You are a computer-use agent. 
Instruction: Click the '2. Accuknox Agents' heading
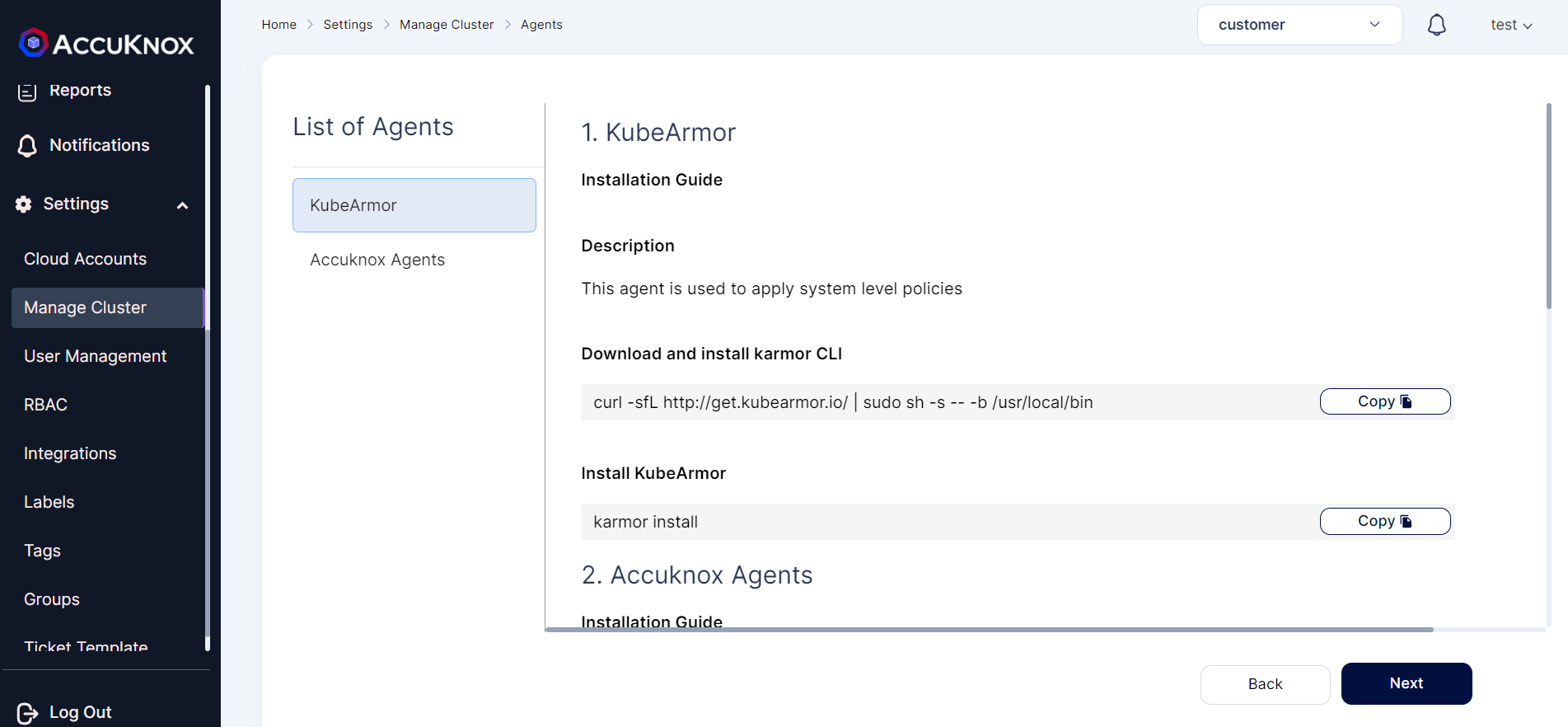(697, 575)
